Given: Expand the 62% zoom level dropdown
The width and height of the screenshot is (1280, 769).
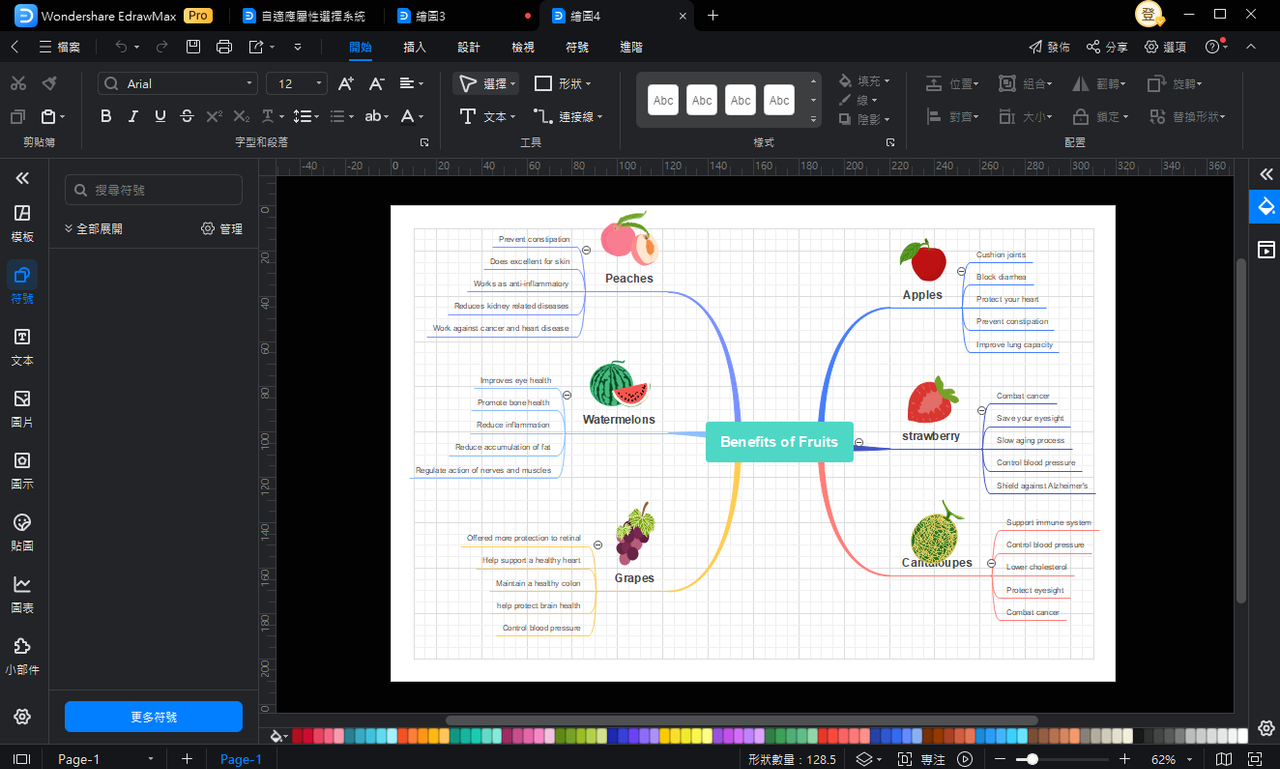Looking at the screenshot, I should [x=1170, y=759].
